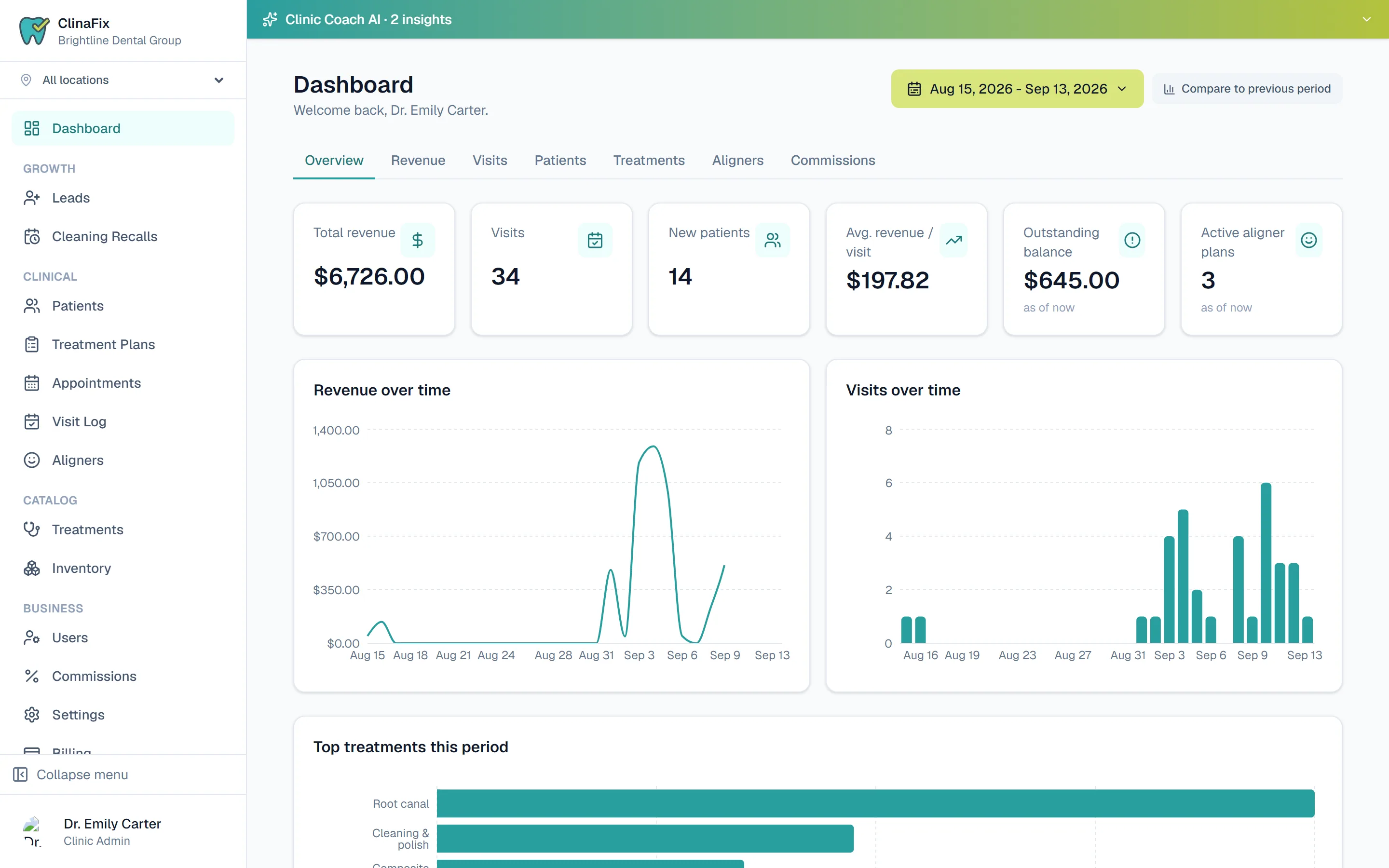Click the alert icon on Outstanding balance card

[1132, 240]
